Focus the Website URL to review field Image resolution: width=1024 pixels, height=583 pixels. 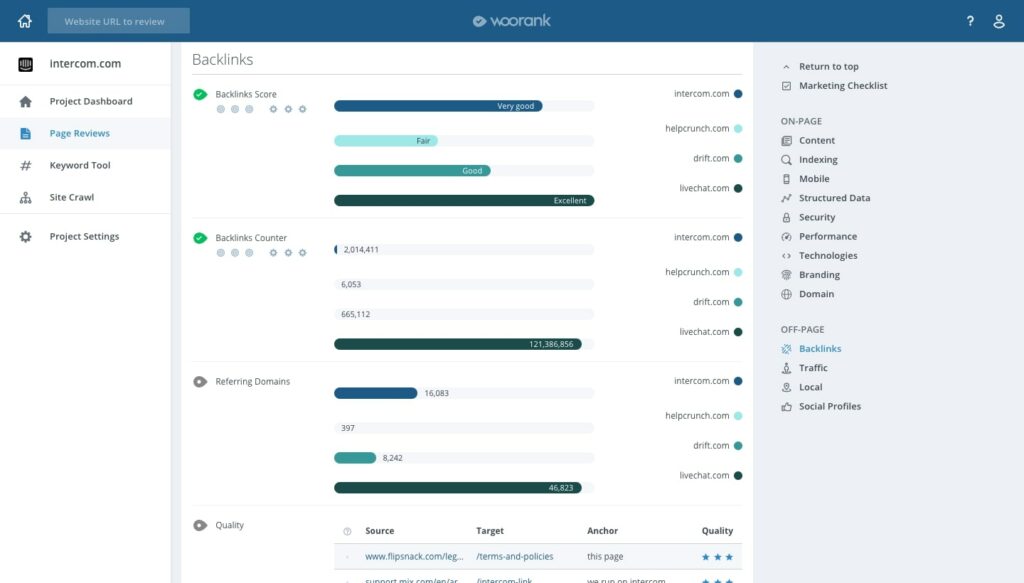118,21
